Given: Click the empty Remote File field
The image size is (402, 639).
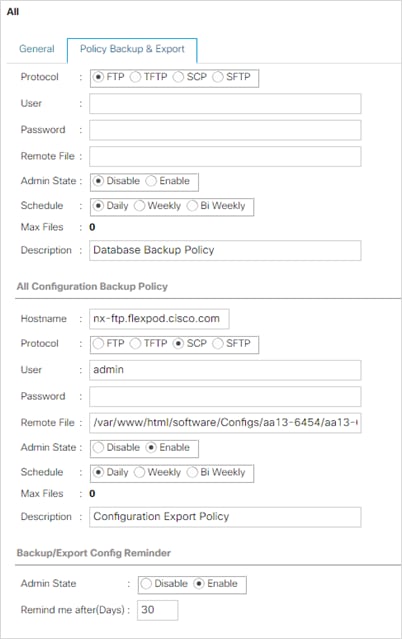Looking at the screenshot, I should 225,156.
